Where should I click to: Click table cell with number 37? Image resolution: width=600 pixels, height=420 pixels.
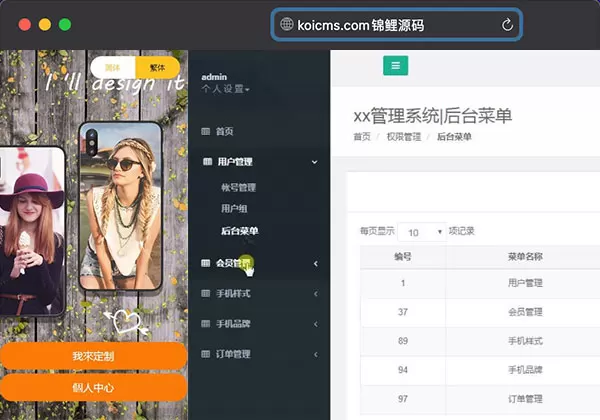403,312
